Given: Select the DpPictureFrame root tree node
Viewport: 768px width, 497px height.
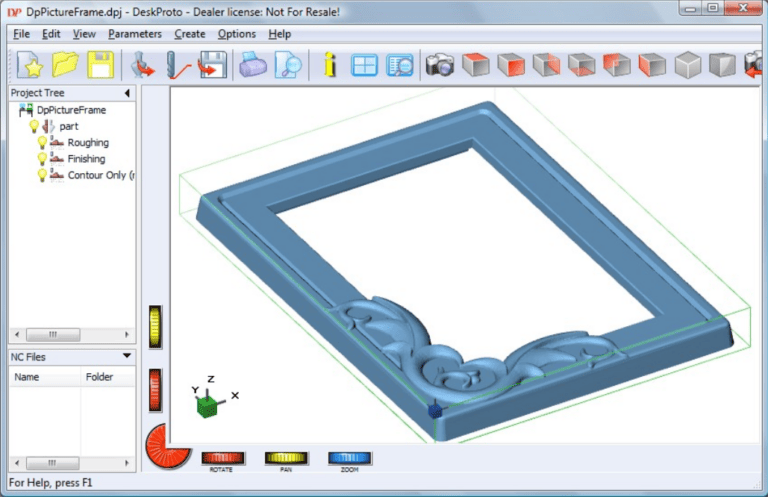Looking at the screenshot, I should (72, 110).
